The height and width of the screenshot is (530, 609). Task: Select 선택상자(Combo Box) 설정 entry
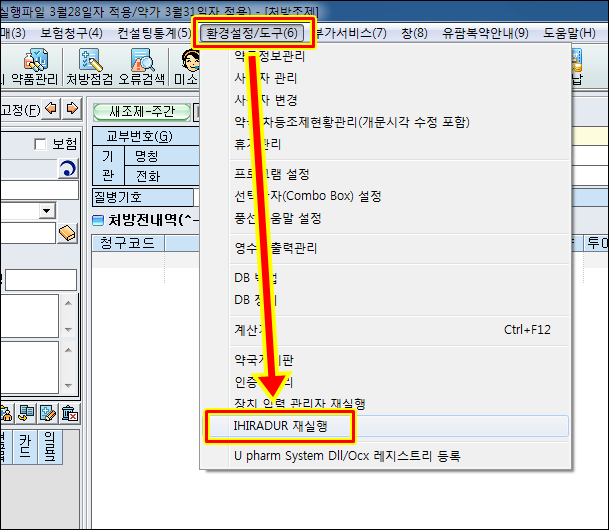point(385,196)
